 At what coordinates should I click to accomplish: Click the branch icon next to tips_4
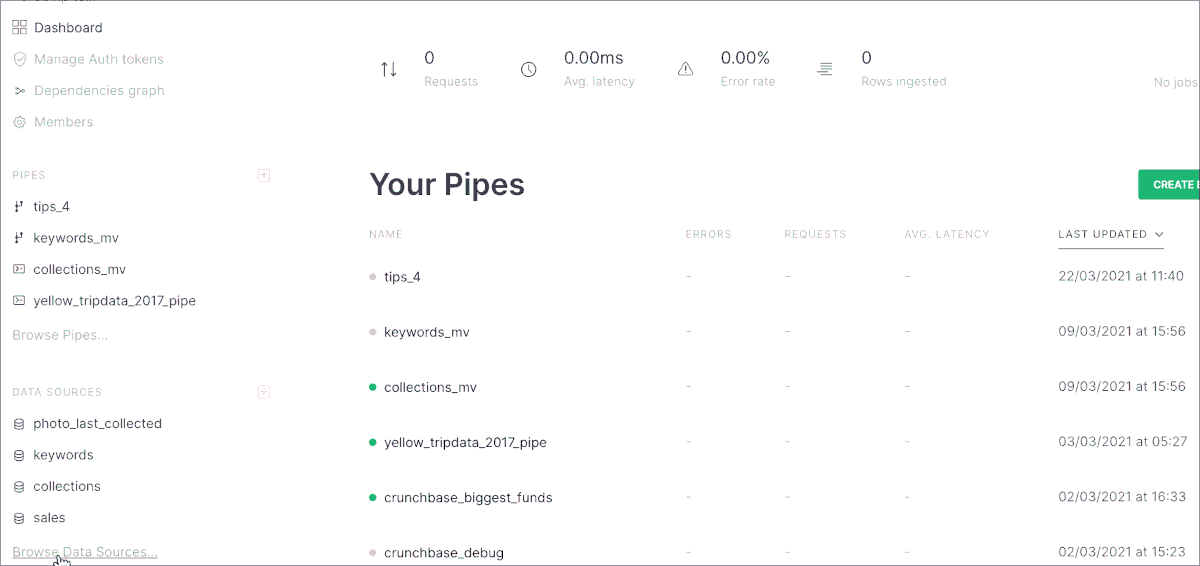tap(19, 207)
